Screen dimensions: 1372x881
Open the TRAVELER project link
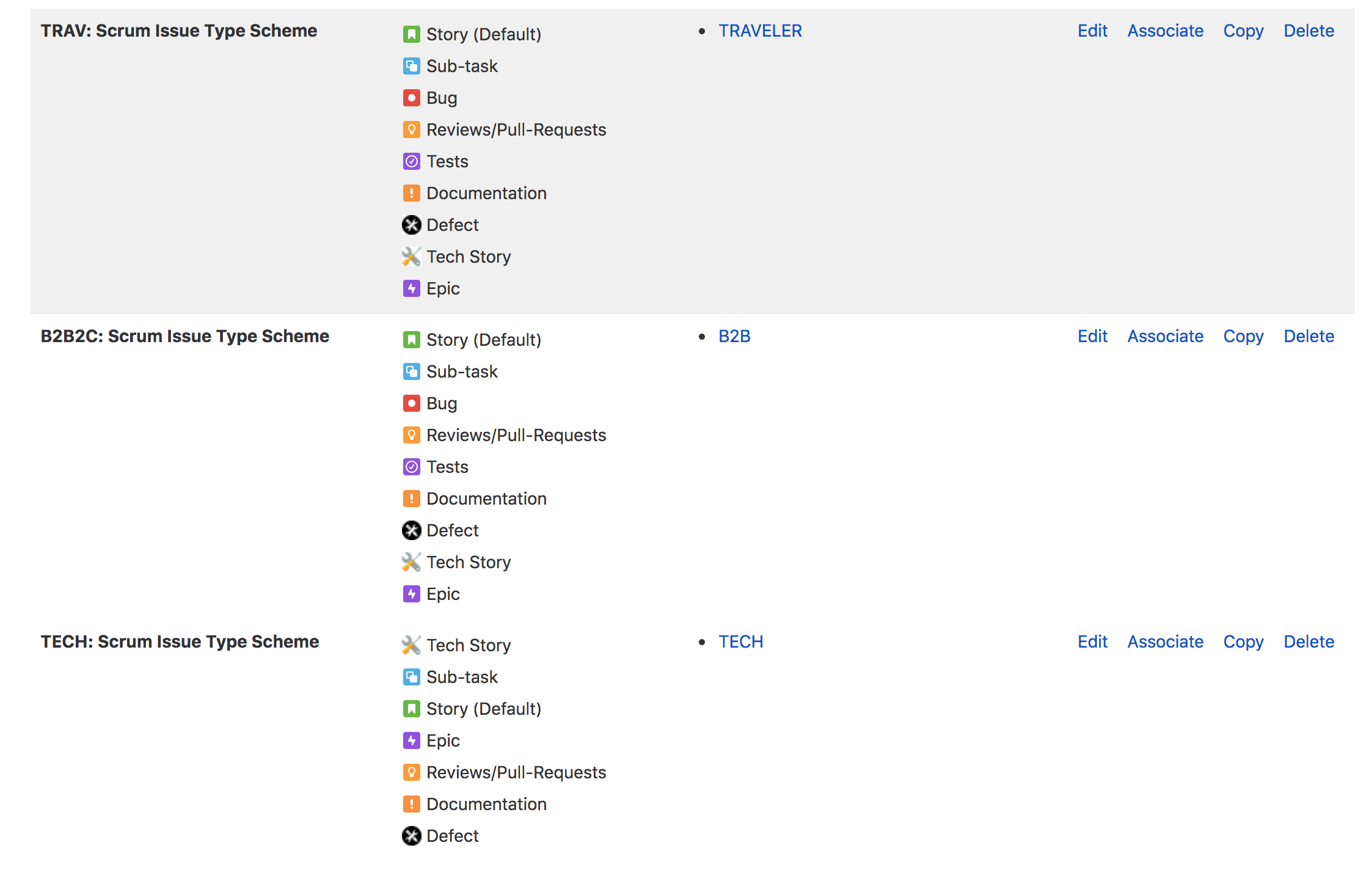(x=760, y=31)
